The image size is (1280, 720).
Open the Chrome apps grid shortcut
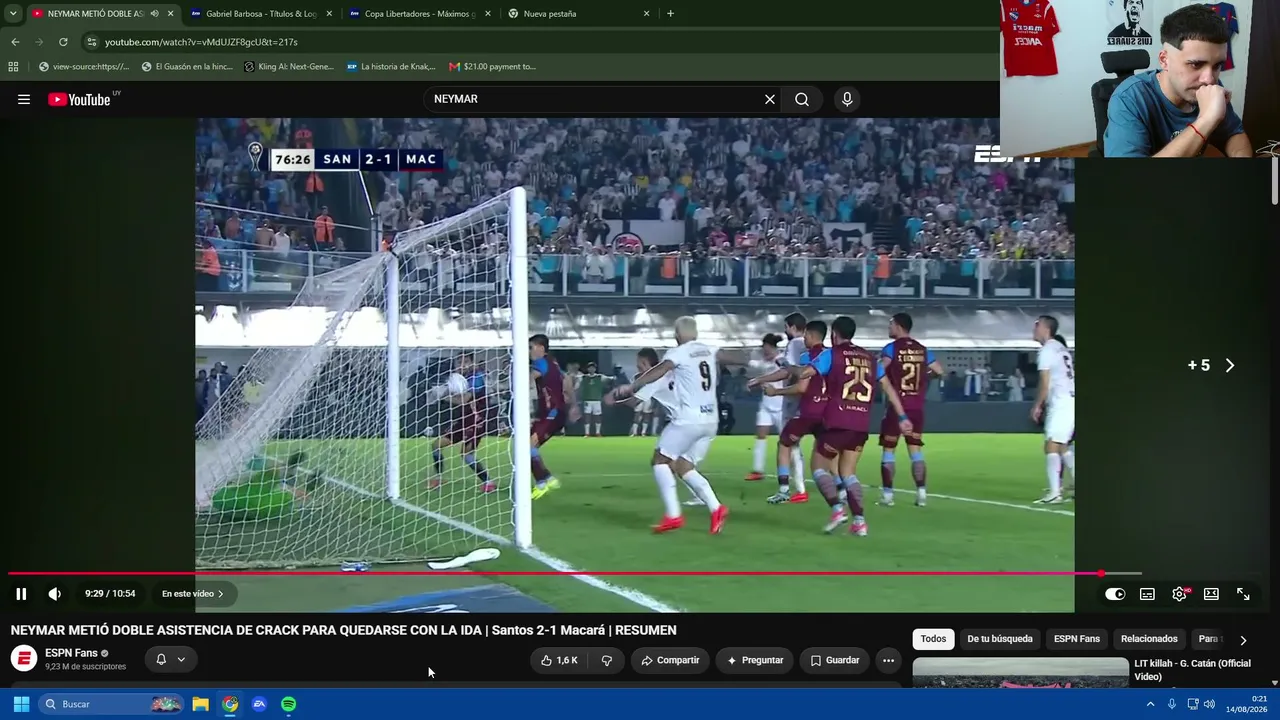[x=13, y=67]
